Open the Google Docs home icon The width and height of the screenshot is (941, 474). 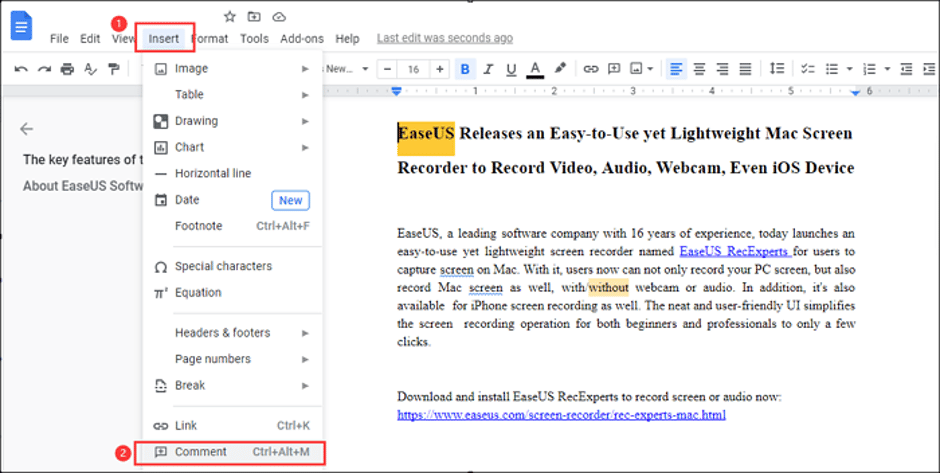point(22,27)
